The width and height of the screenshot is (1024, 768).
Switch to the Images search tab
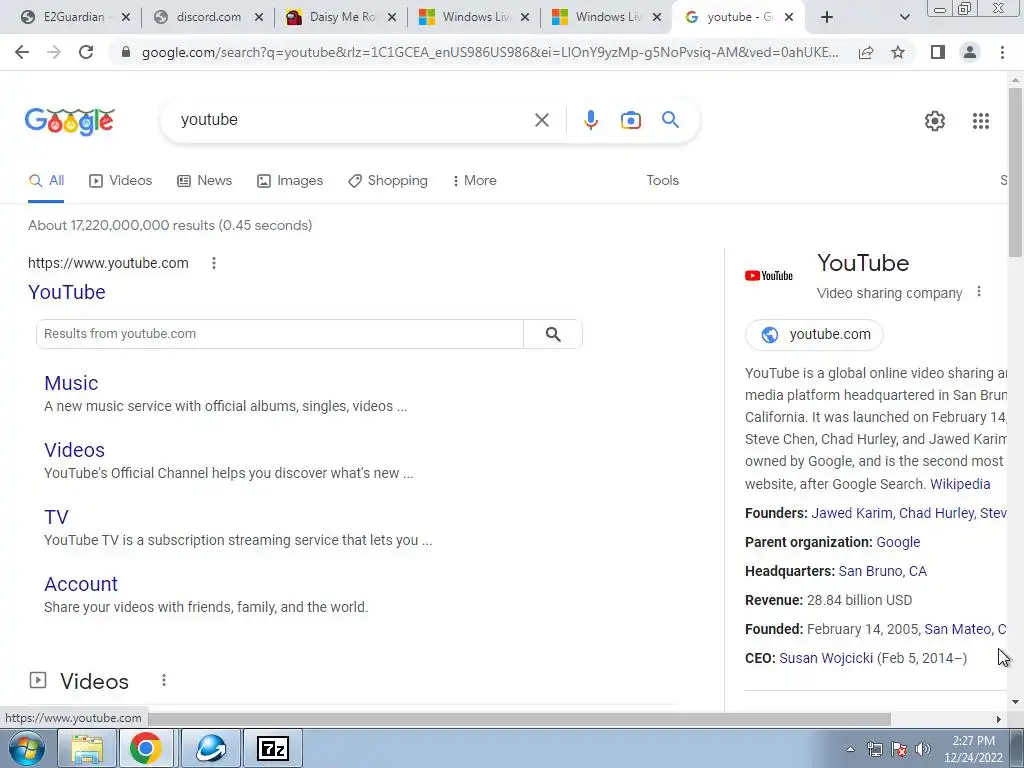(x=290, y=181)
